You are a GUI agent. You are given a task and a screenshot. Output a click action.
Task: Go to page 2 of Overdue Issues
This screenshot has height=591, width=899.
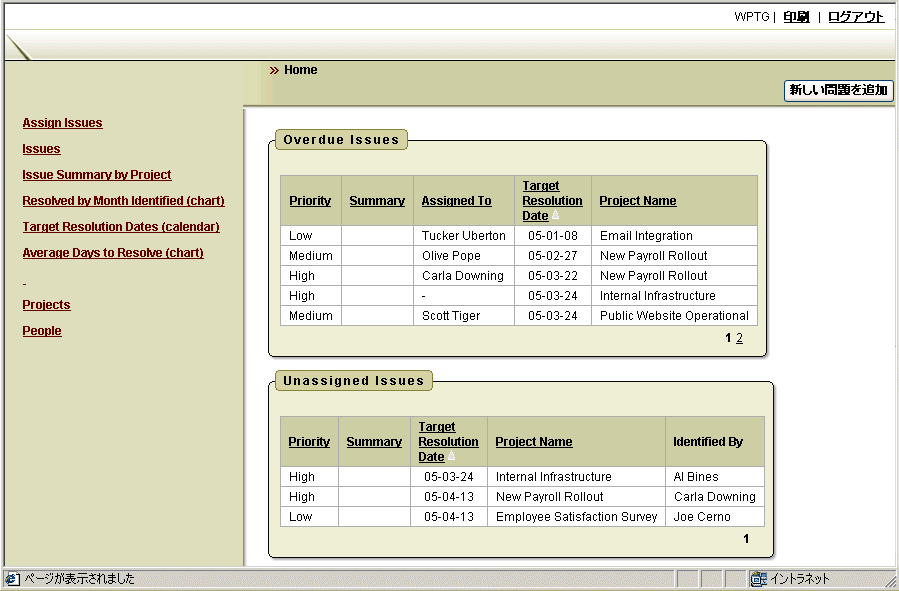pos(739,338)
